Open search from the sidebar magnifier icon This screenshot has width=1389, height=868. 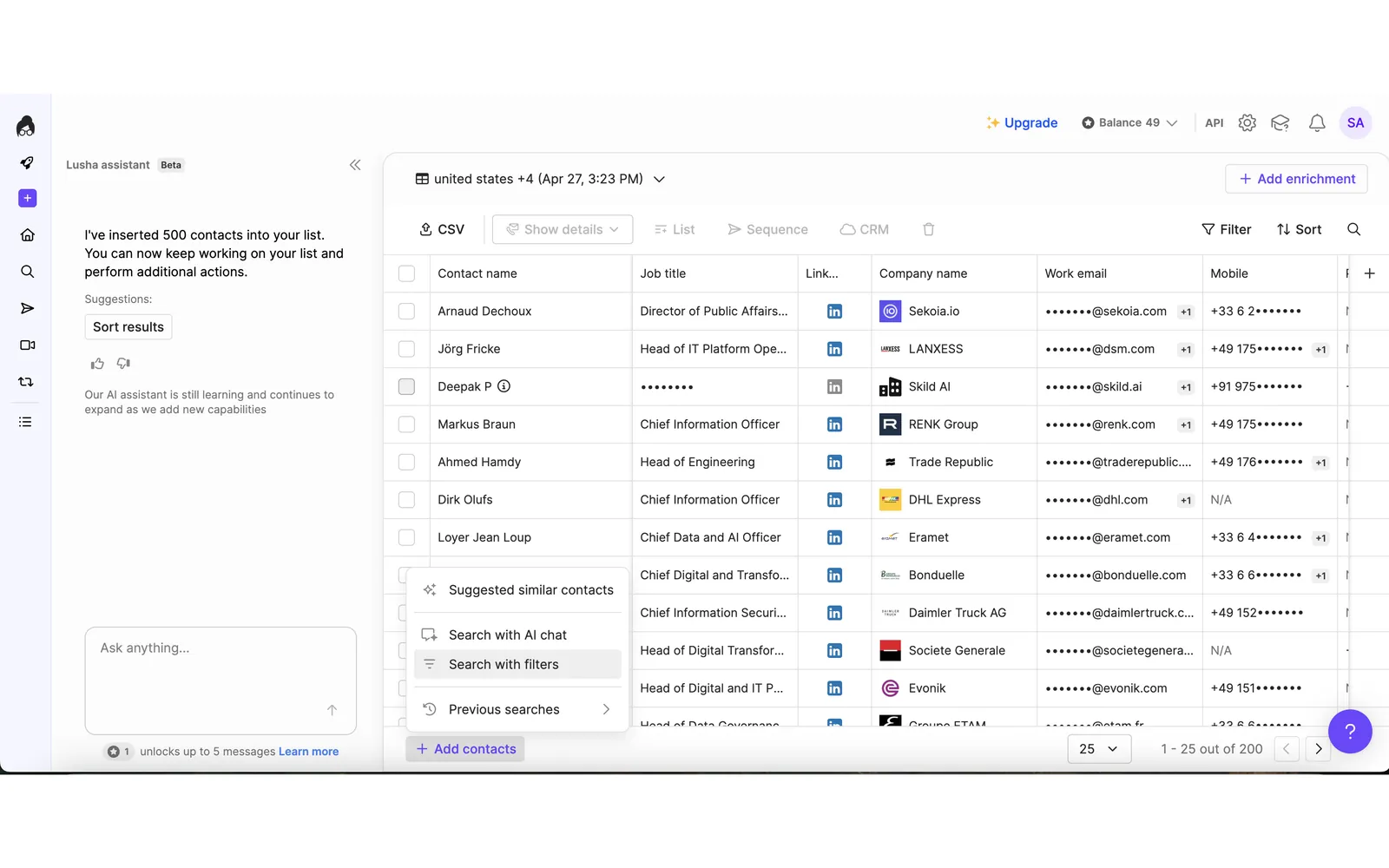pyautogui.click(x=27, y=272)
